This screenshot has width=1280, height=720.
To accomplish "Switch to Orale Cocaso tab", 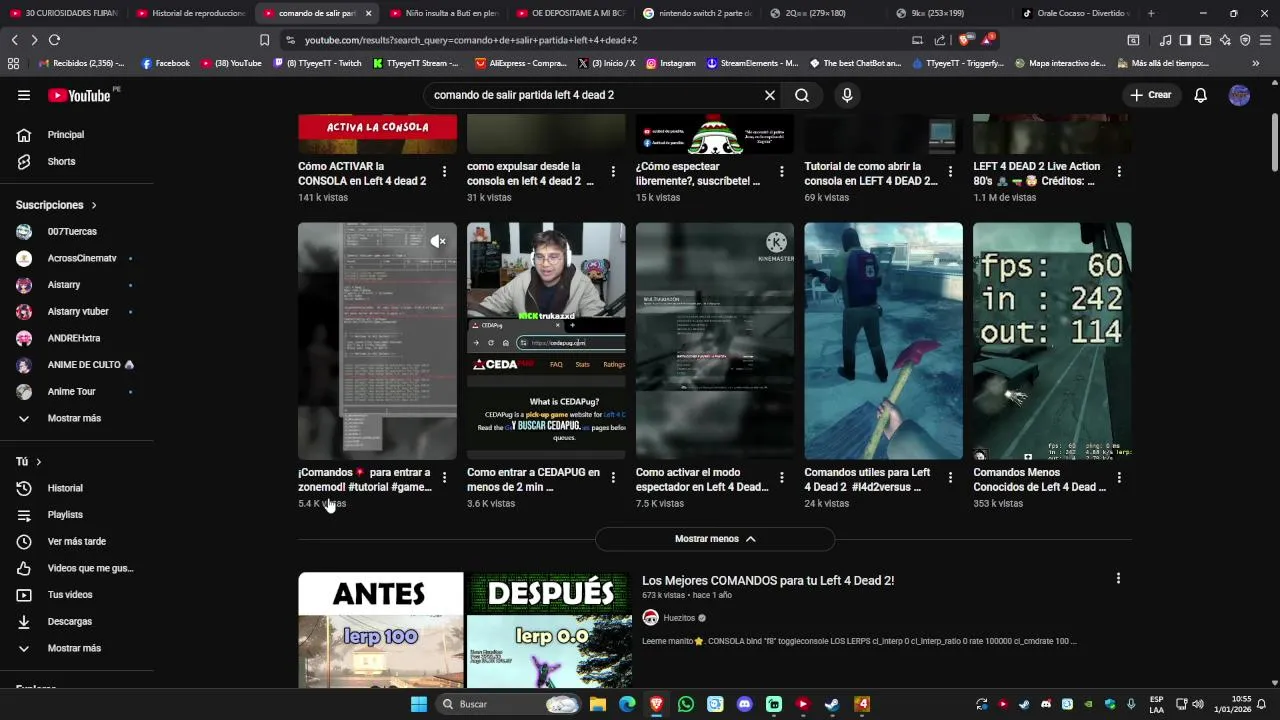I will point(1077,13).
